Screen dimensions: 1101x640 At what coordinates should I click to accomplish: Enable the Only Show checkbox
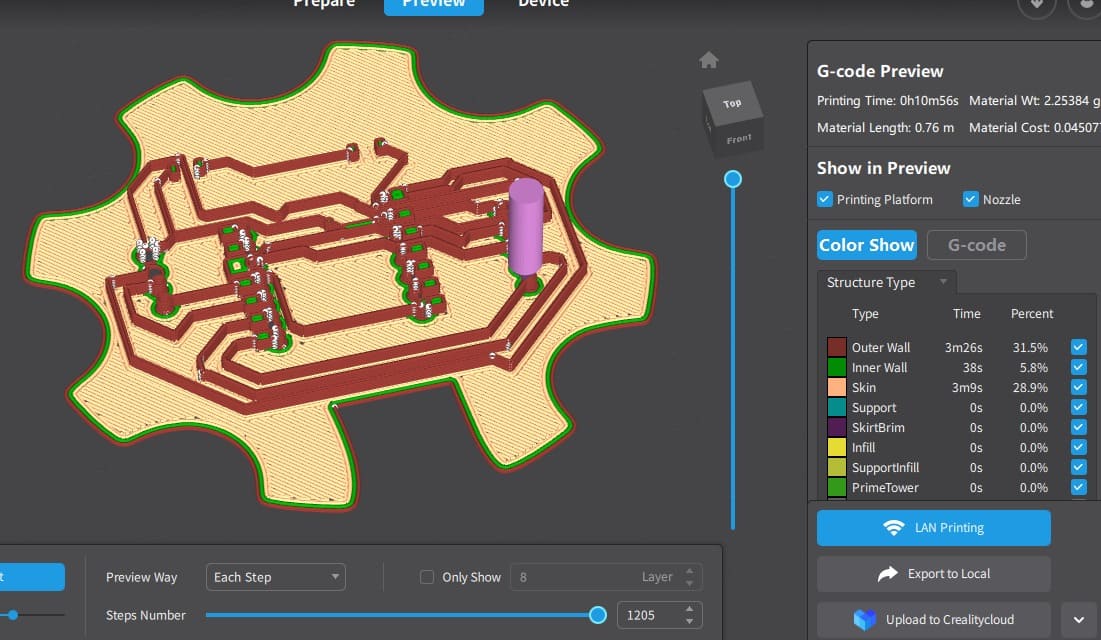[x=426, y=577]
